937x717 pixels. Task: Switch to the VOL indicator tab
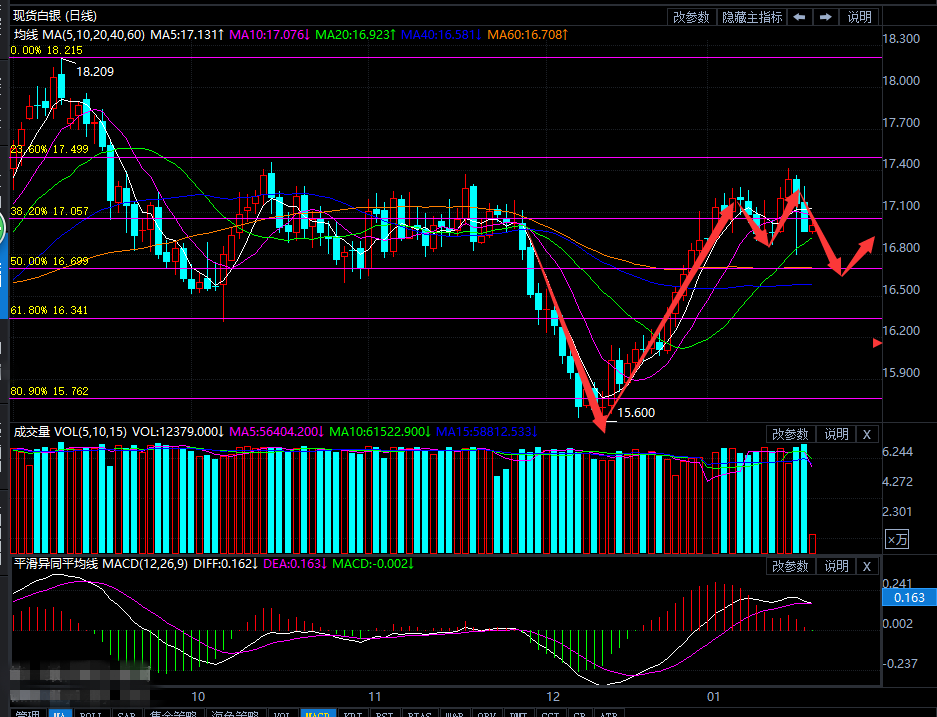coord(283,713)
